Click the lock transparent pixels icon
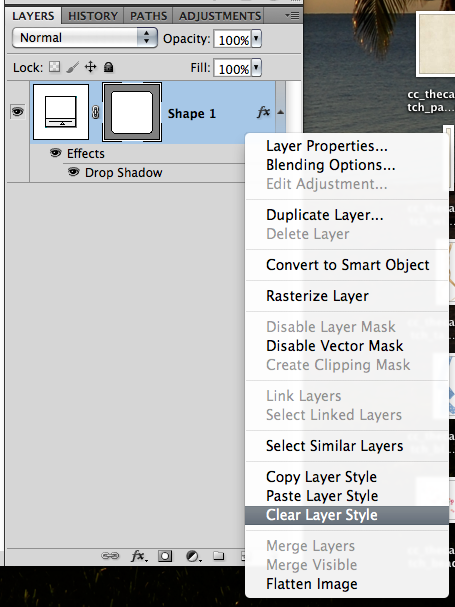The height and width of the screenshot is (607, 455). [x=55, y=67]
